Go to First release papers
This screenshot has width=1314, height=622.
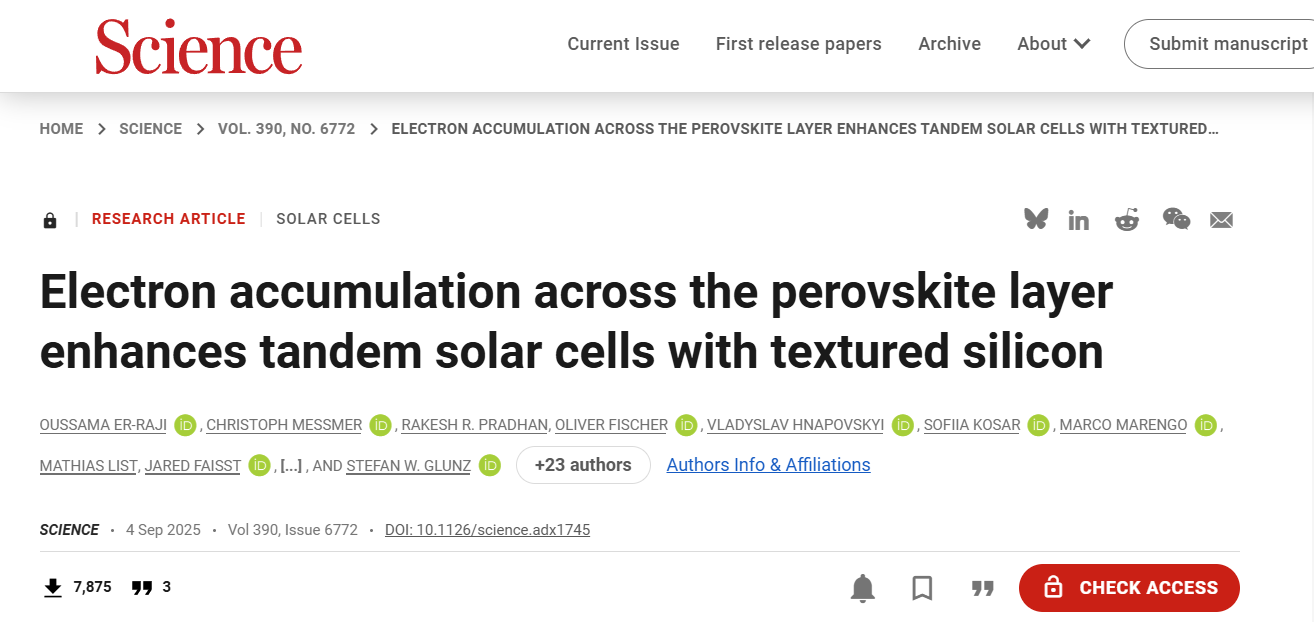click(798, 44)
